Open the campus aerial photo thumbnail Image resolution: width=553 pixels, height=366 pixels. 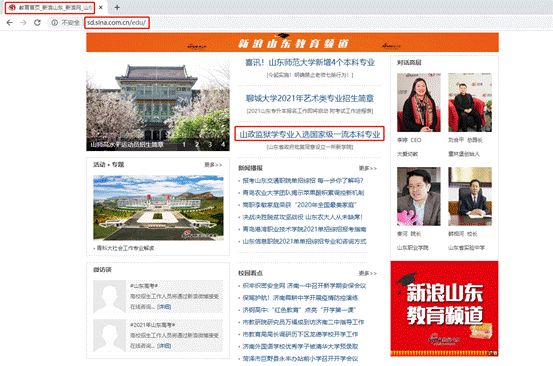[158, 208]
